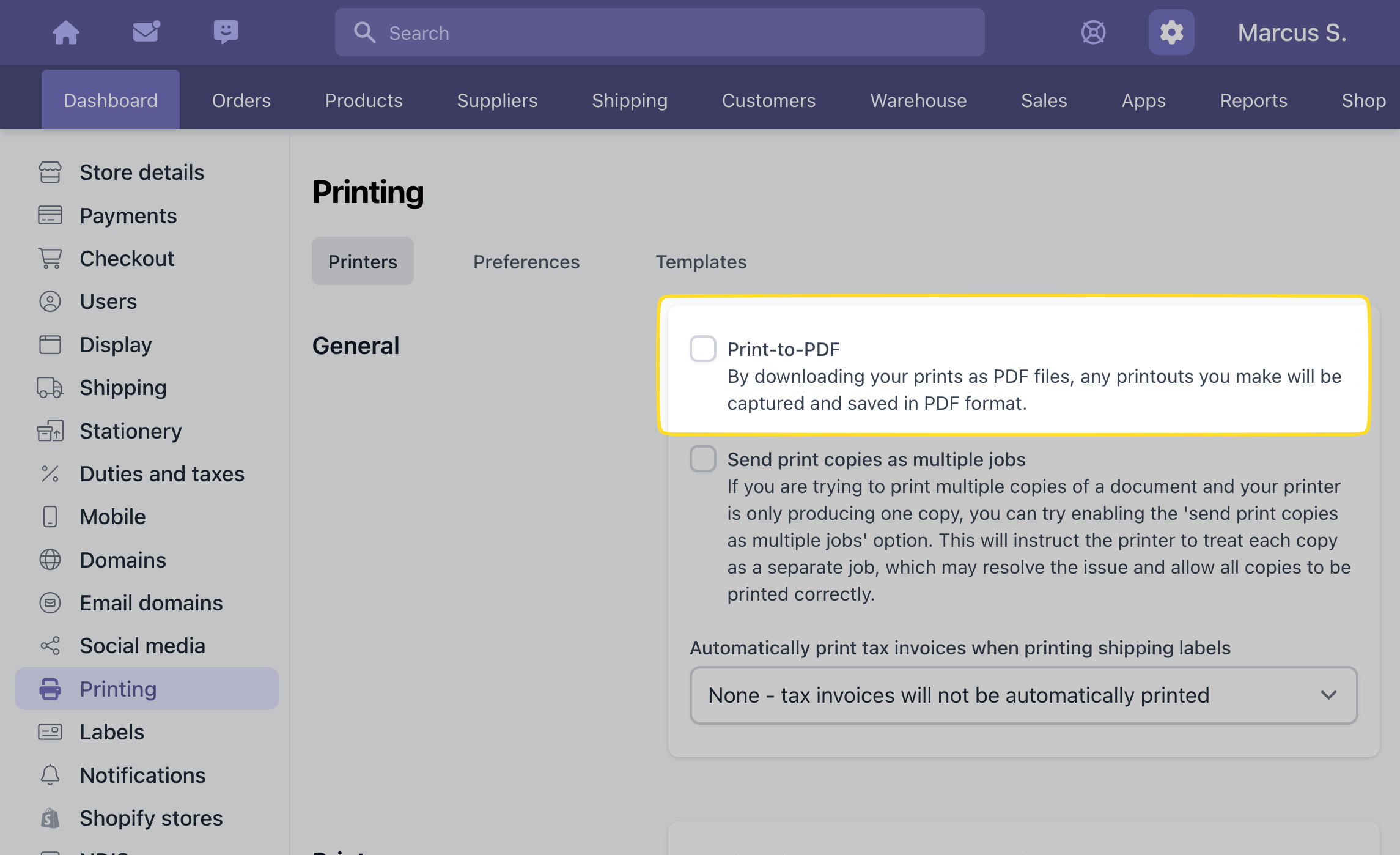Click the Shopify stores bag icon
1400x855 pixels.
coord(50,818)
